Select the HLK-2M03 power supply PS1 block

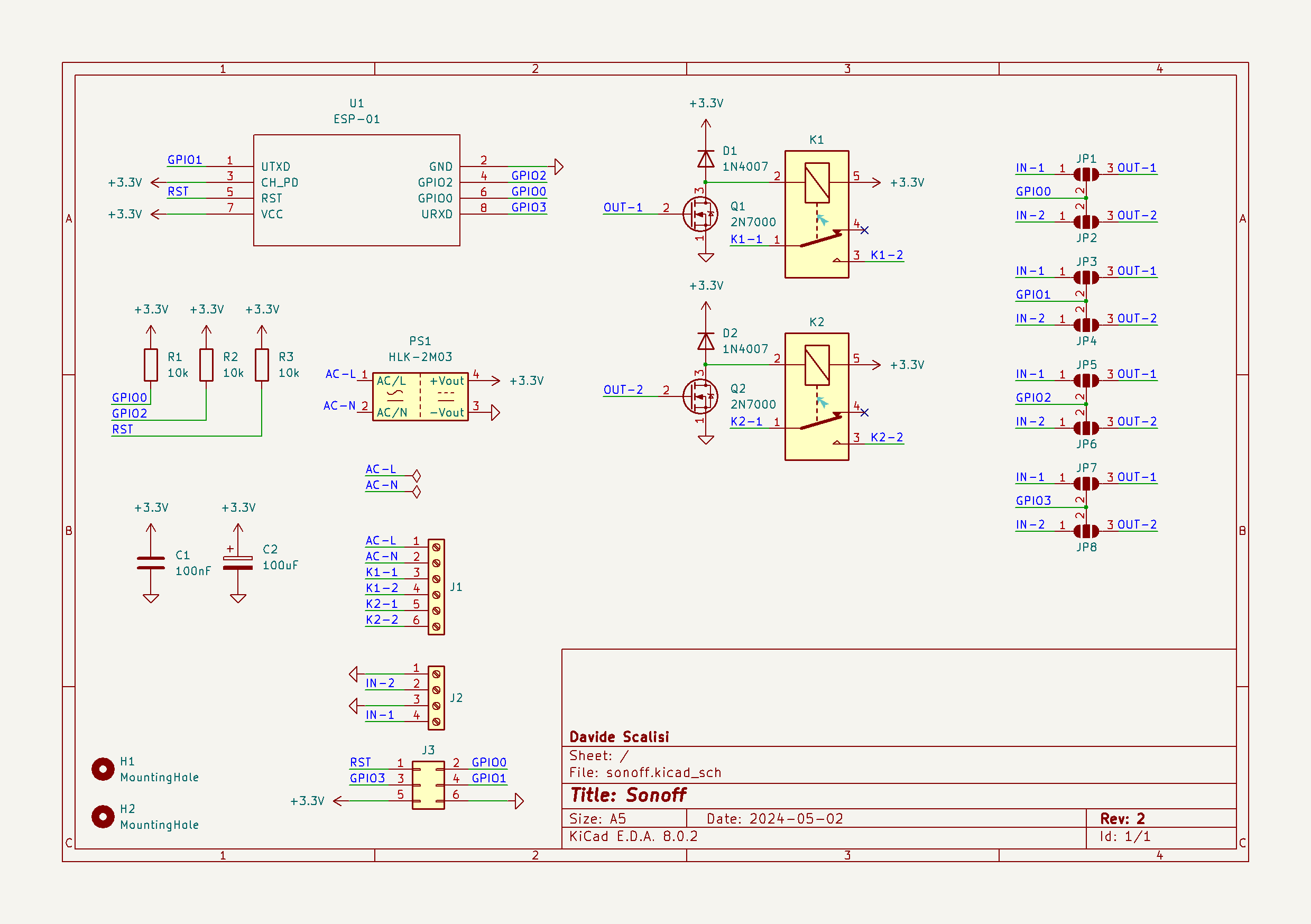coord(420,396)
